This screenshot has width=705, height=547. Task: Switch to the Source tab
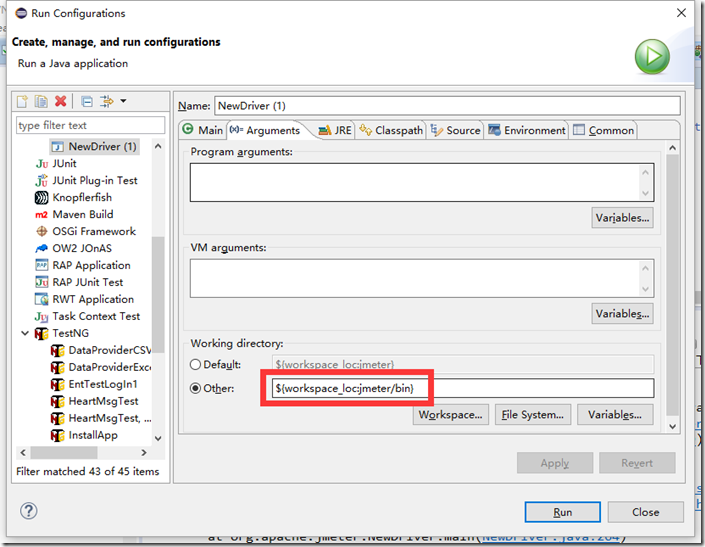pos(455,130)
